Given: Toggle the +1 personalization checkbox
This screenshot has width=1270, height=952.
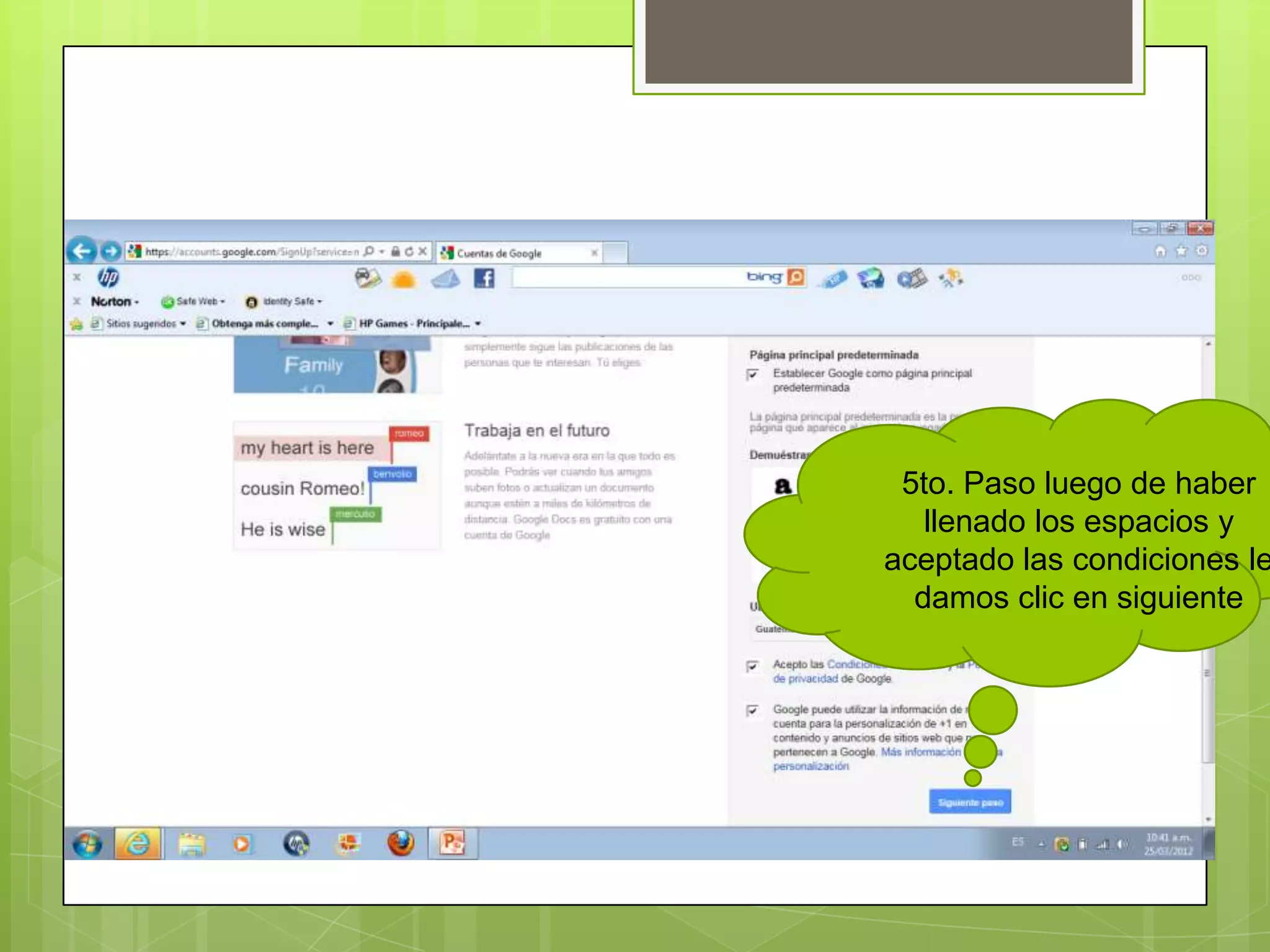Looking at the screenshot, I should click(753, 710).
